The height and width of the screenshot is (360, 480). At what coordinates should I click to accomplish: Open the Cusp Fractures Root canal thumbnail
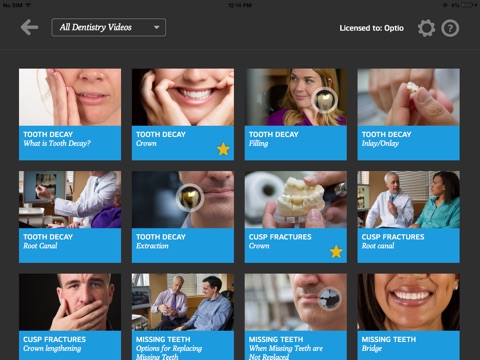(x=409, y=200)
